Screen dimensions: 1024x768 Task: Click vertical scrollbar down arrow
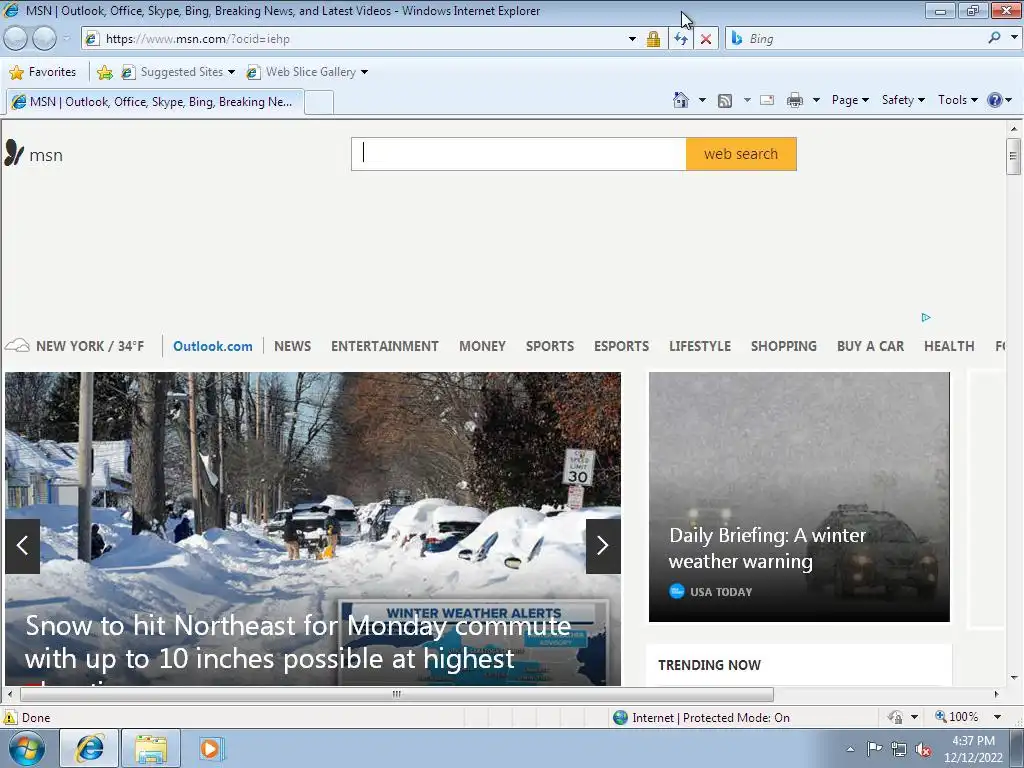[x=1013, y=679]
